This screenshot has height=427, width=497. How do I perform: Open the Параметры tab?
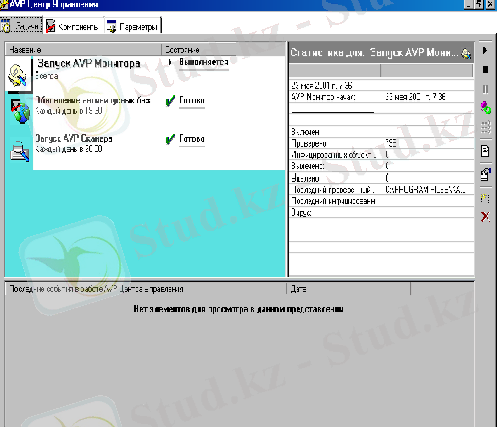tap(133, 26)
